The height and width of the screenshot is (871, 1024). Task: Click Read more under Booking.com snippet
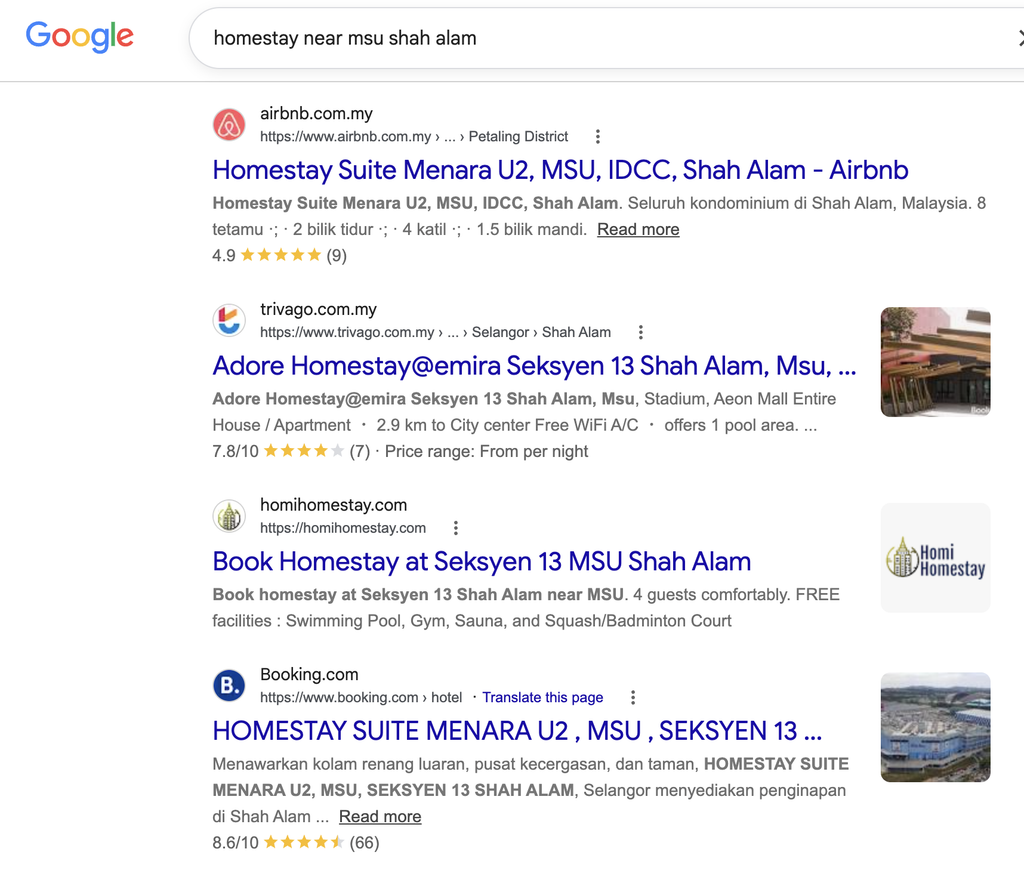tap(380, 816)
